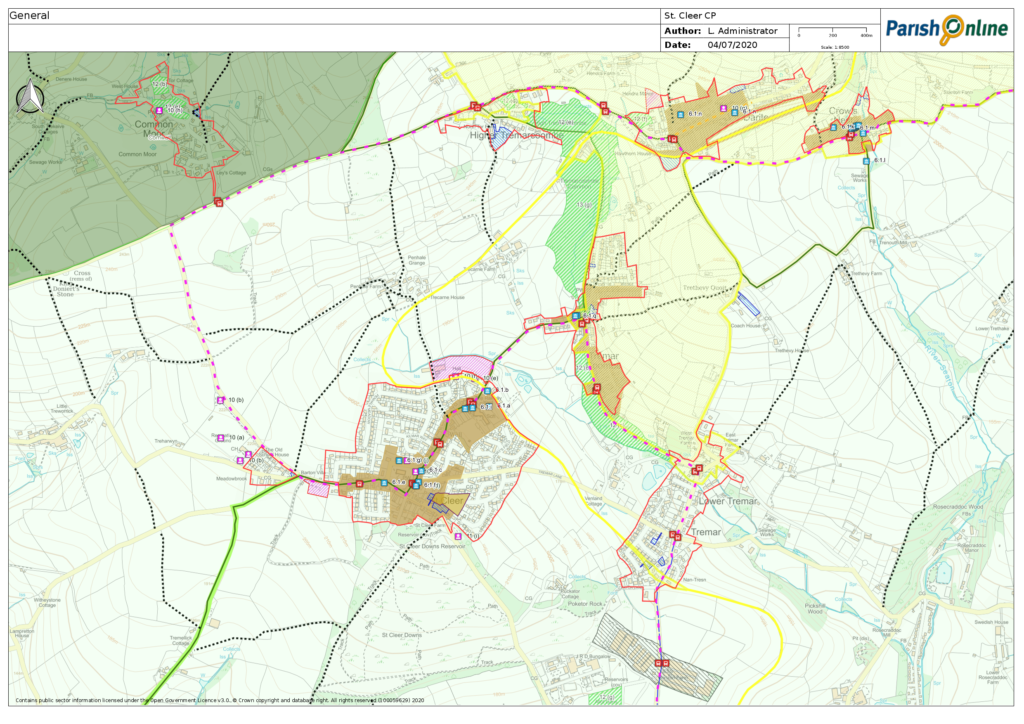Select the purple marker labeled 10 (b)
The image size is (1024, 724).
coord(218,398)
